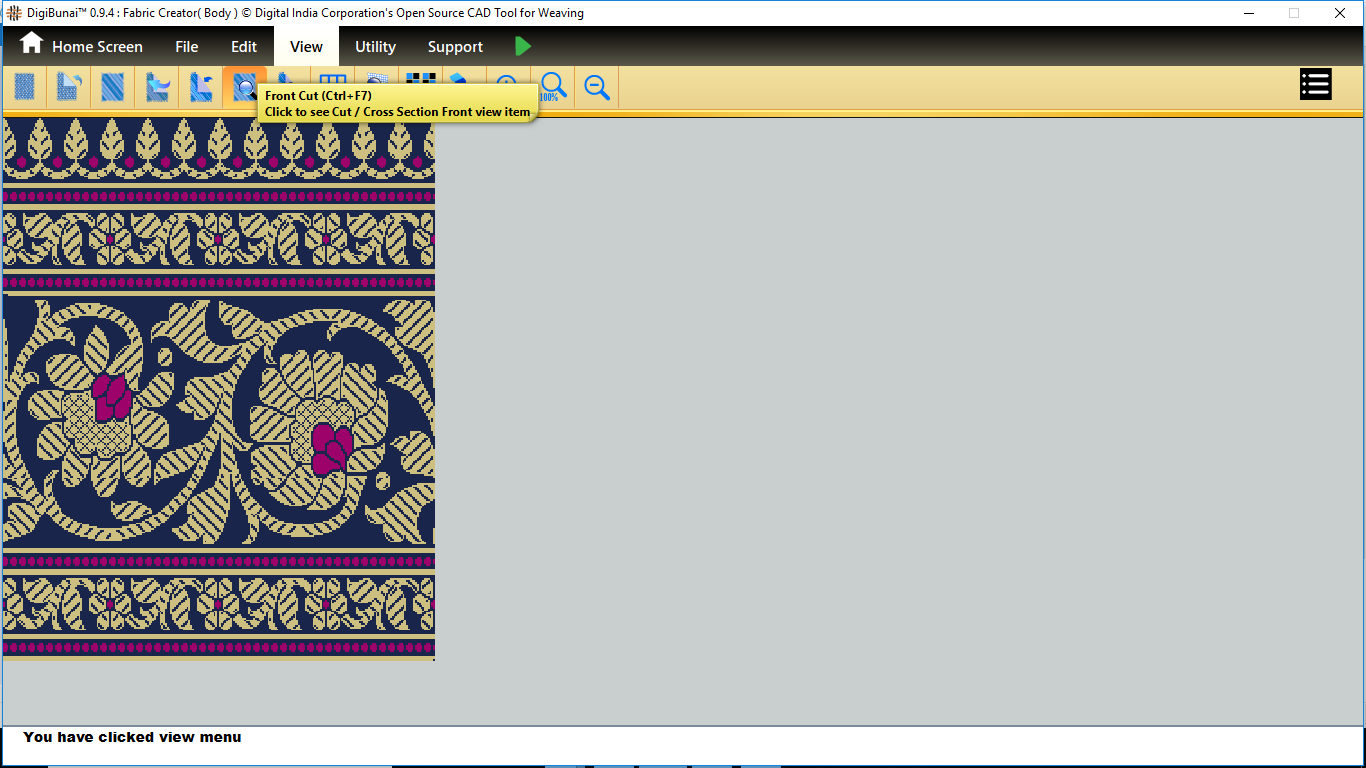The height and width of the screenshot is (768, 1366).
Task: Click the fabric icon with folded corner
Action: coord(68,87)
